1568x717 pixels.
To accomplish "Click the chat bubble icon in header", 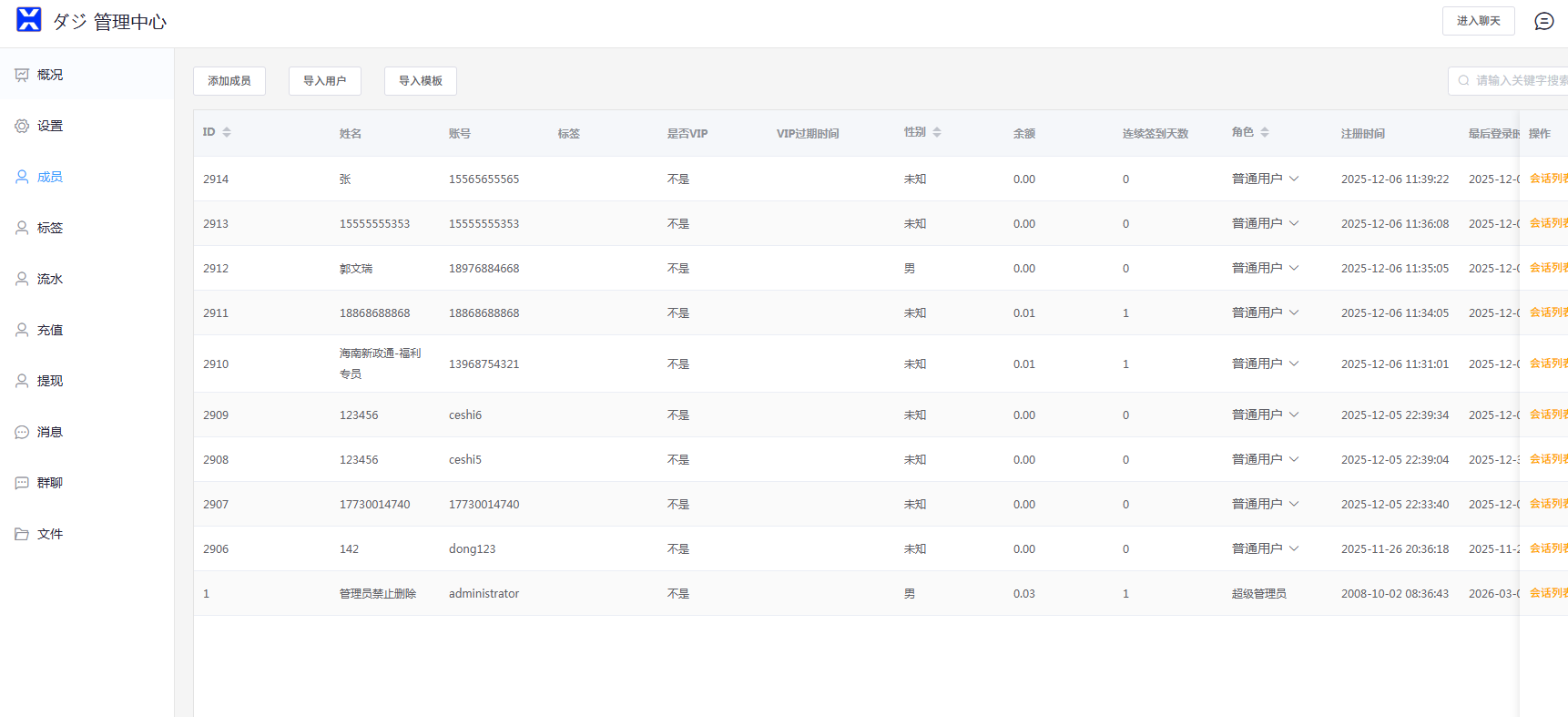I will coord(1543,21).
